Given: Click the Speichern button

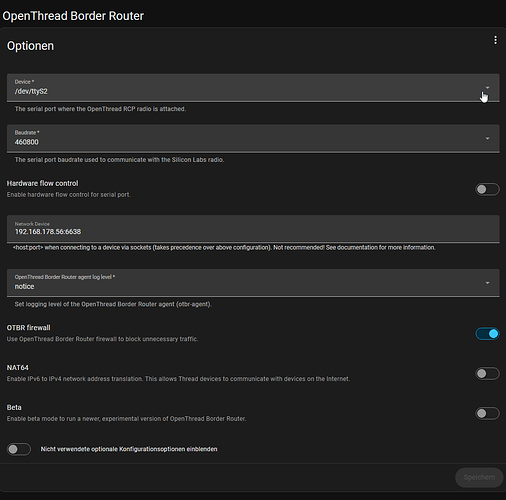Looking at the screenshot, I should click(479, 477).
